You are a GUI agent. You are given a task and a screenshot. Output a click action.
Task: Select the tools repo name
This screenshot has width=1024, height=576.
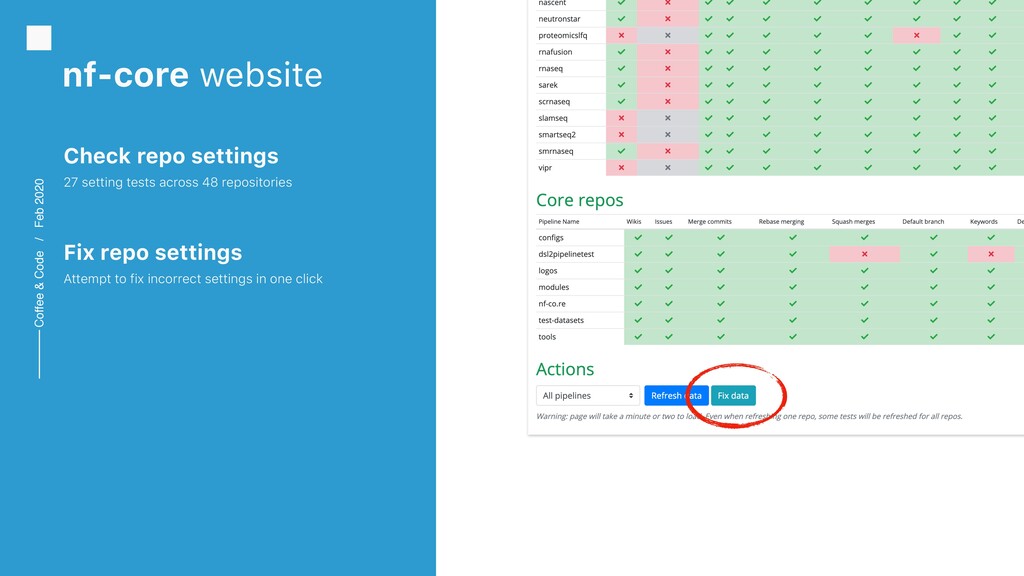547,337
